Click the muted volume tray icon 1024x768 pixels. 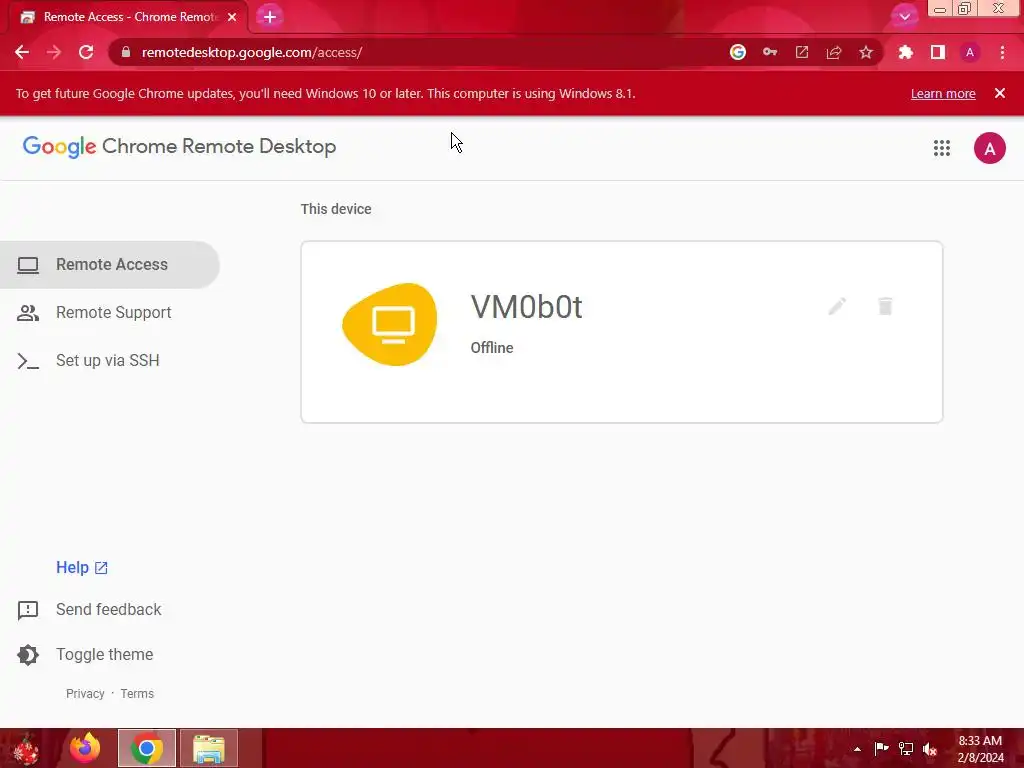pos(930,749)
